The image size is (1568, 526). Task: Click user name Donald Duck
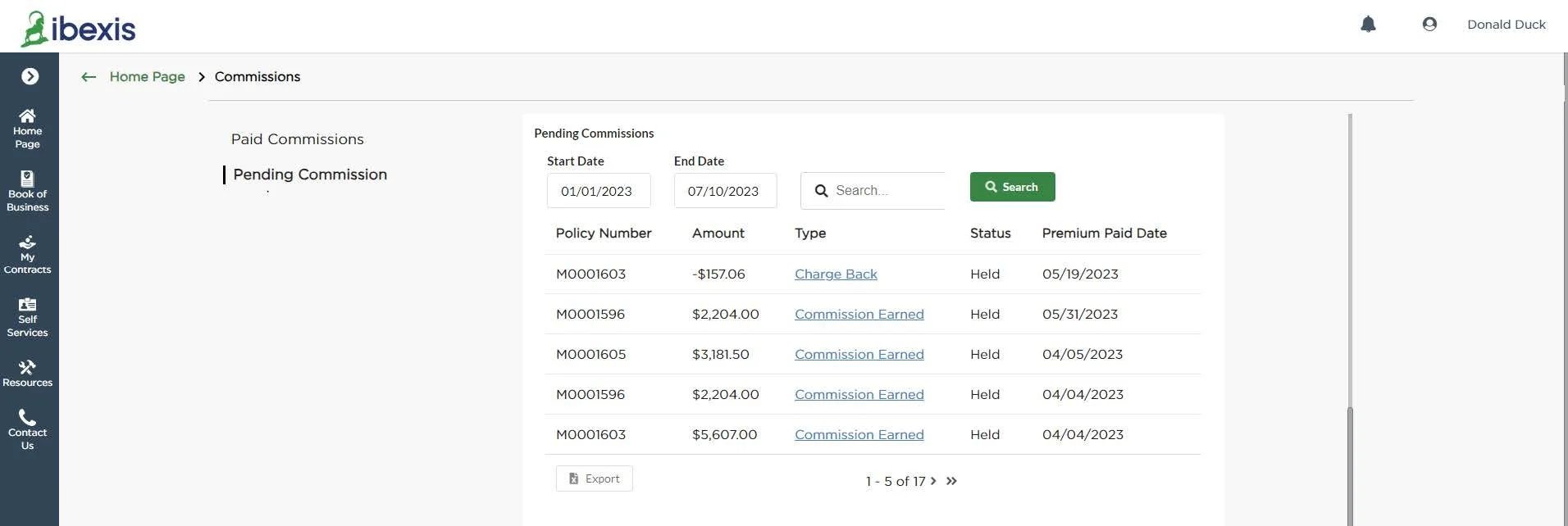(1506, 25)
